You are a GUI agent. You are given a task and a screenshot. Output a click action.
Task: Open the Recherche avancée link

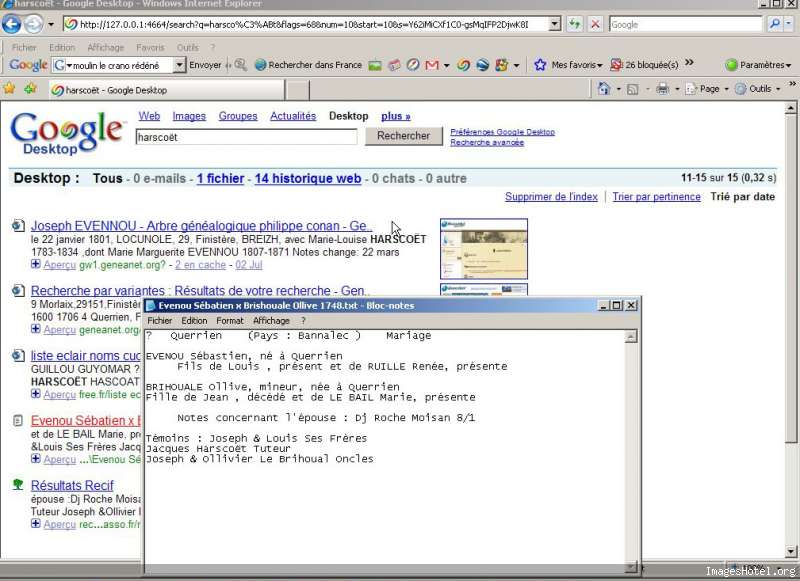pyautogui.click(x=487, y=142)
